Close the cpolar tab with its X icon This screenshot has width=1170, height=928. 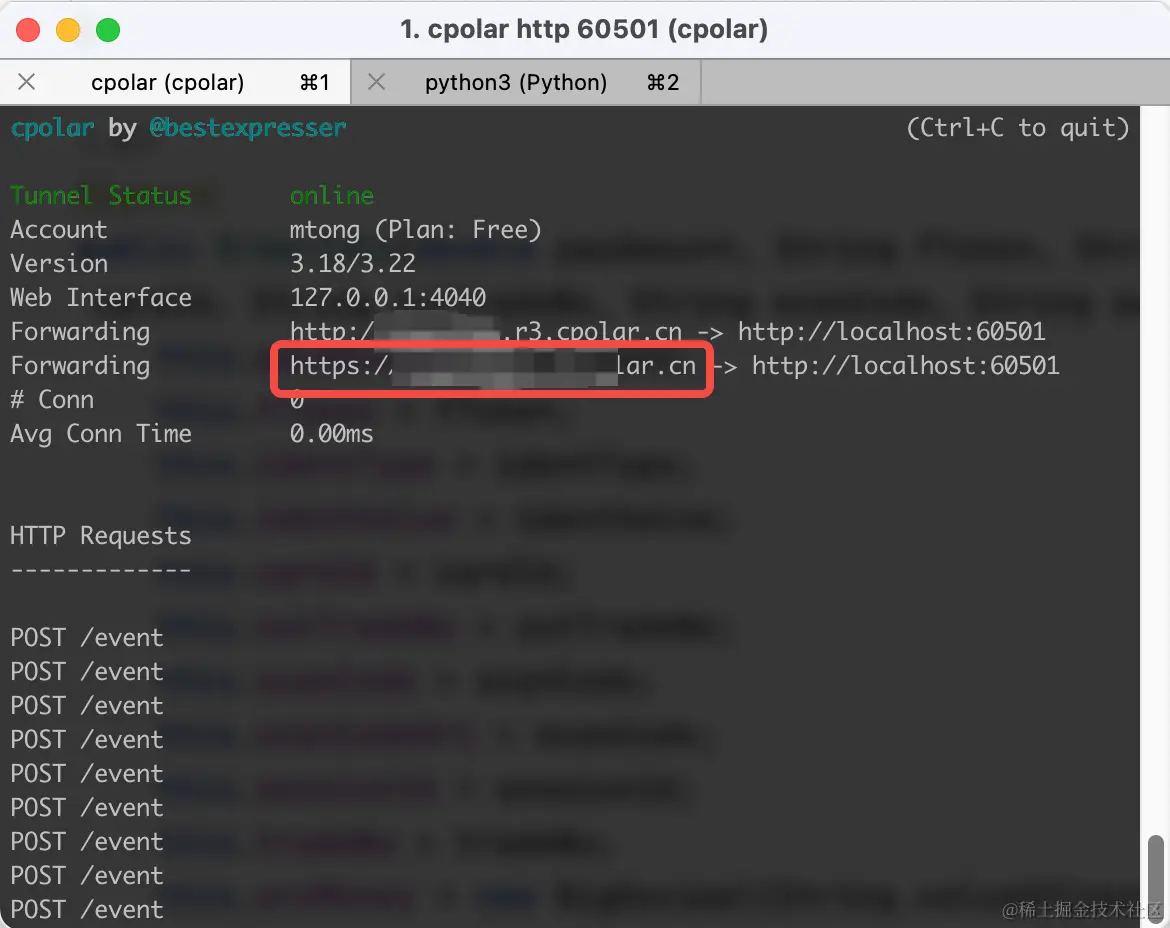pos(27,81)
